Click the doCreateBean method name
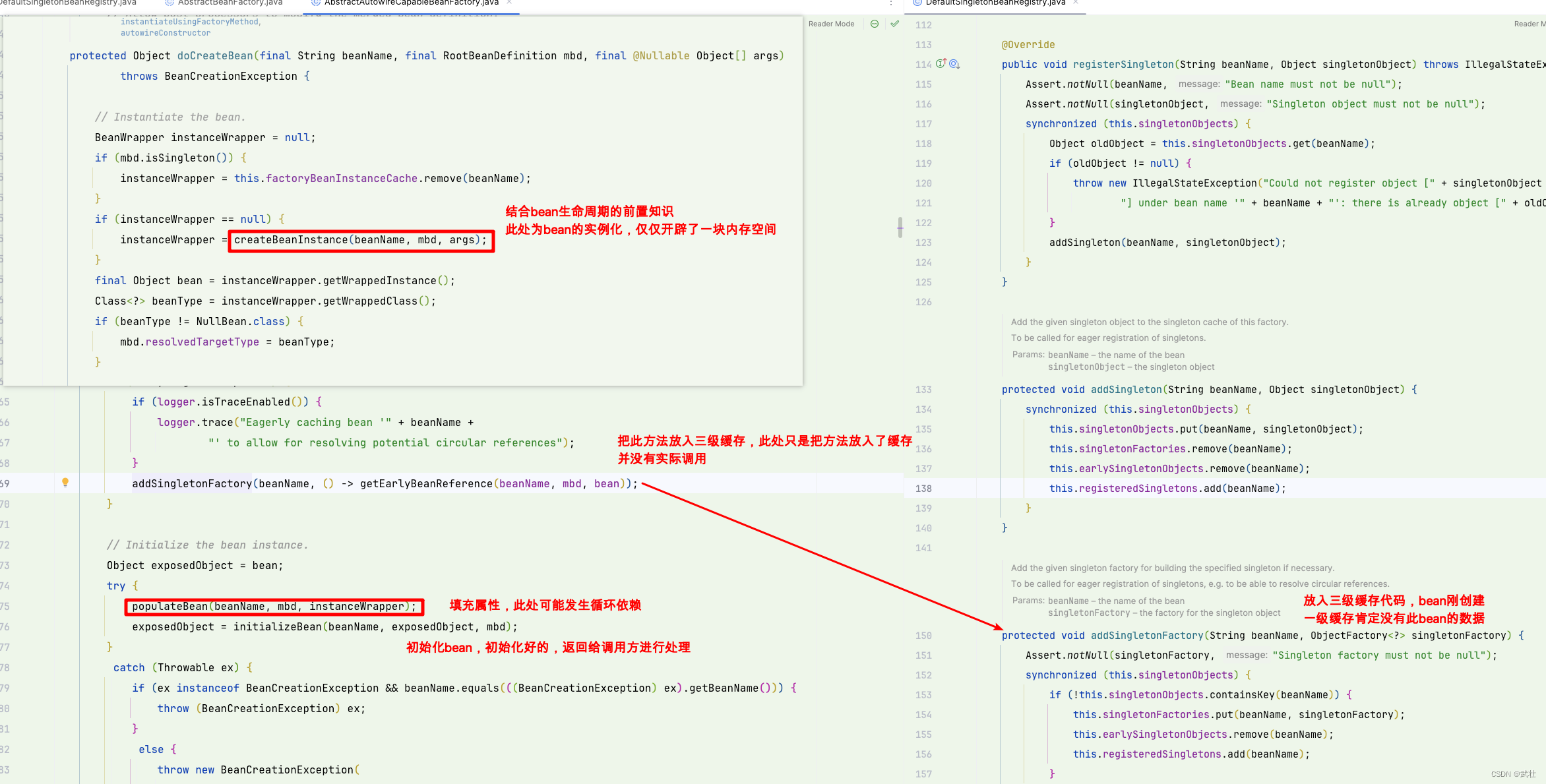This screenshot has height=784, width=1546. click(215, 55)
